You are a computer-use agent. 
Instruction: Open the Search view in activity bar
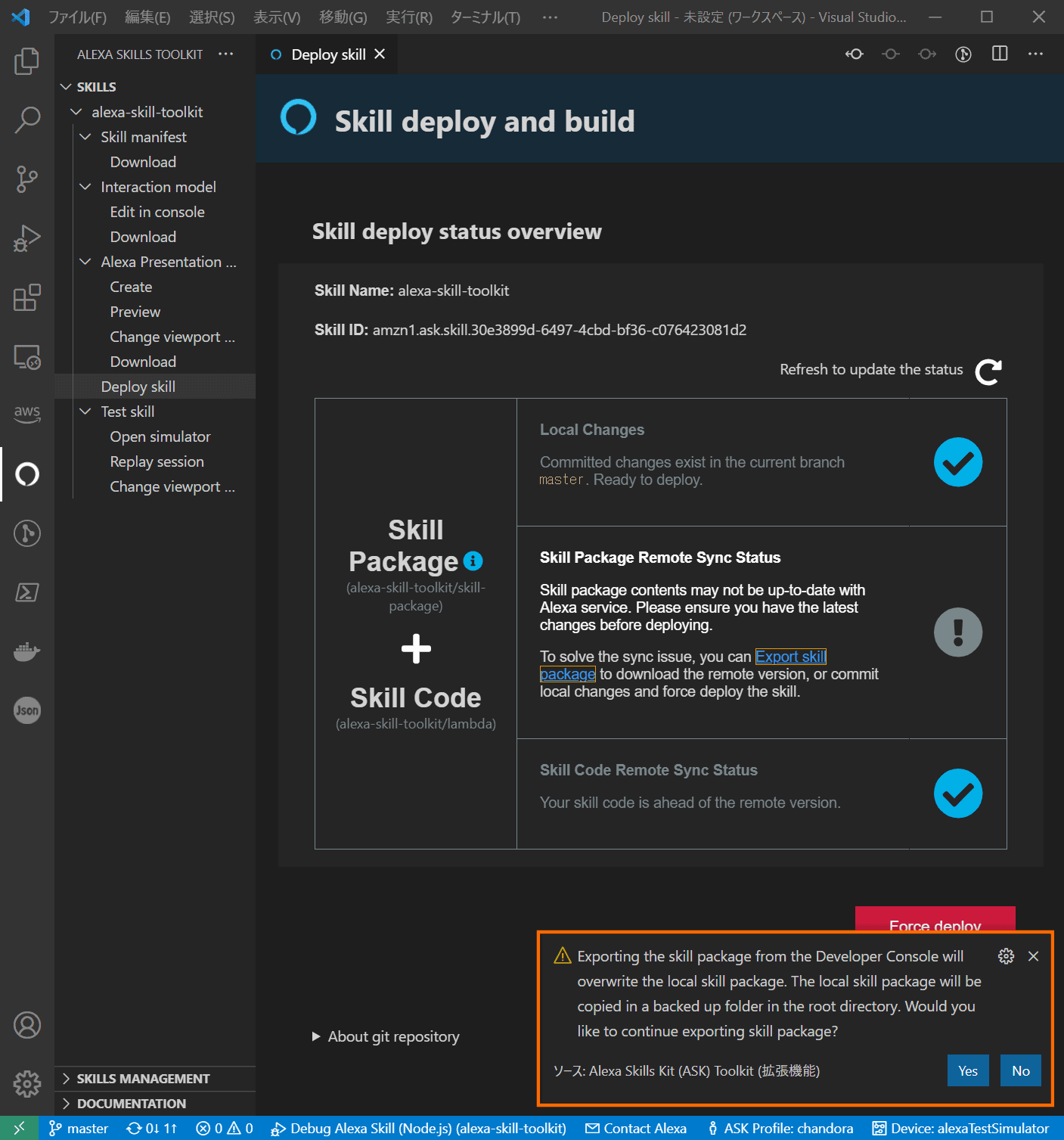[x=27, y=120]
